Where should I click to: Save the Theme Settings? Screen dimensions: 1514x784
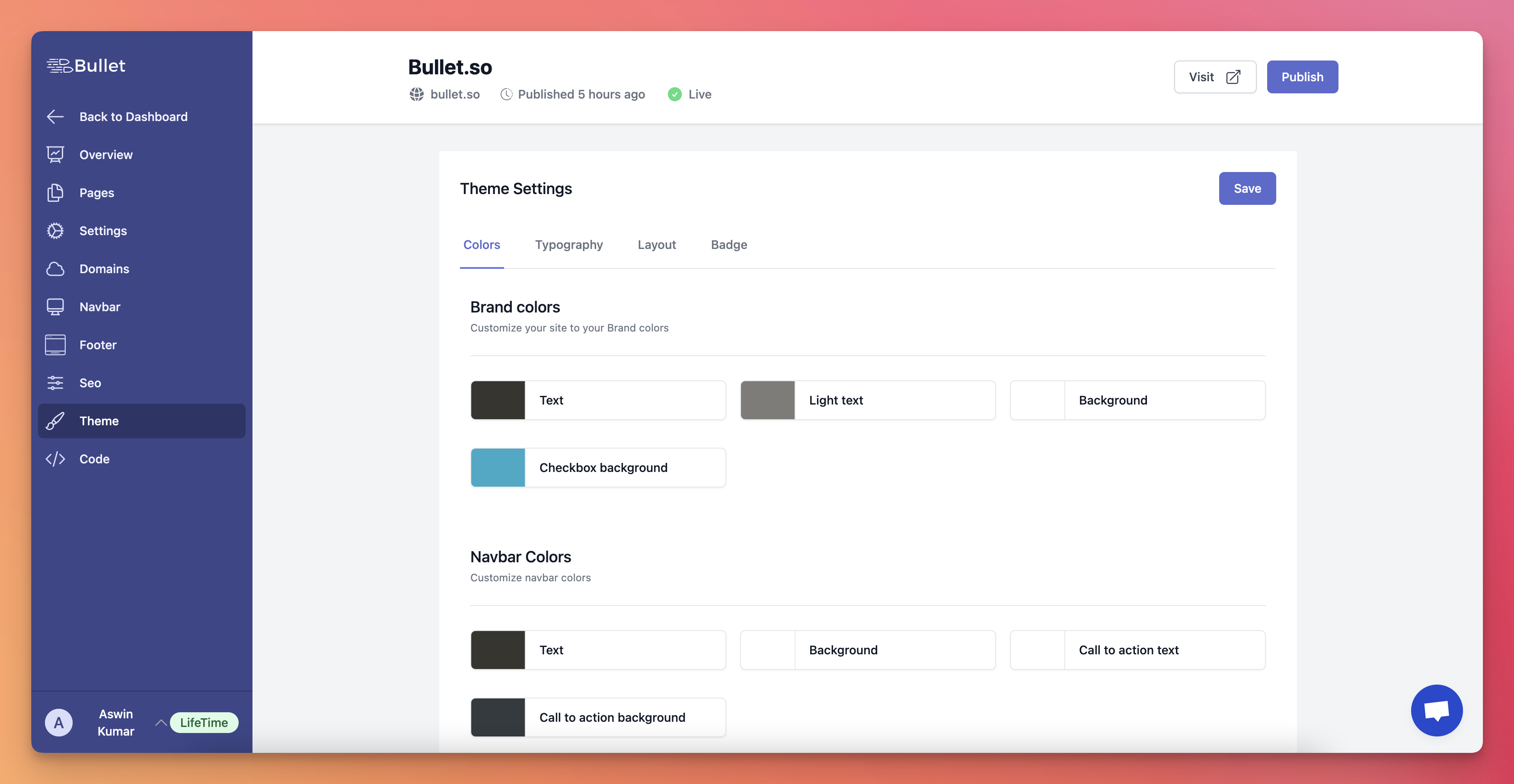point(1247,188)
